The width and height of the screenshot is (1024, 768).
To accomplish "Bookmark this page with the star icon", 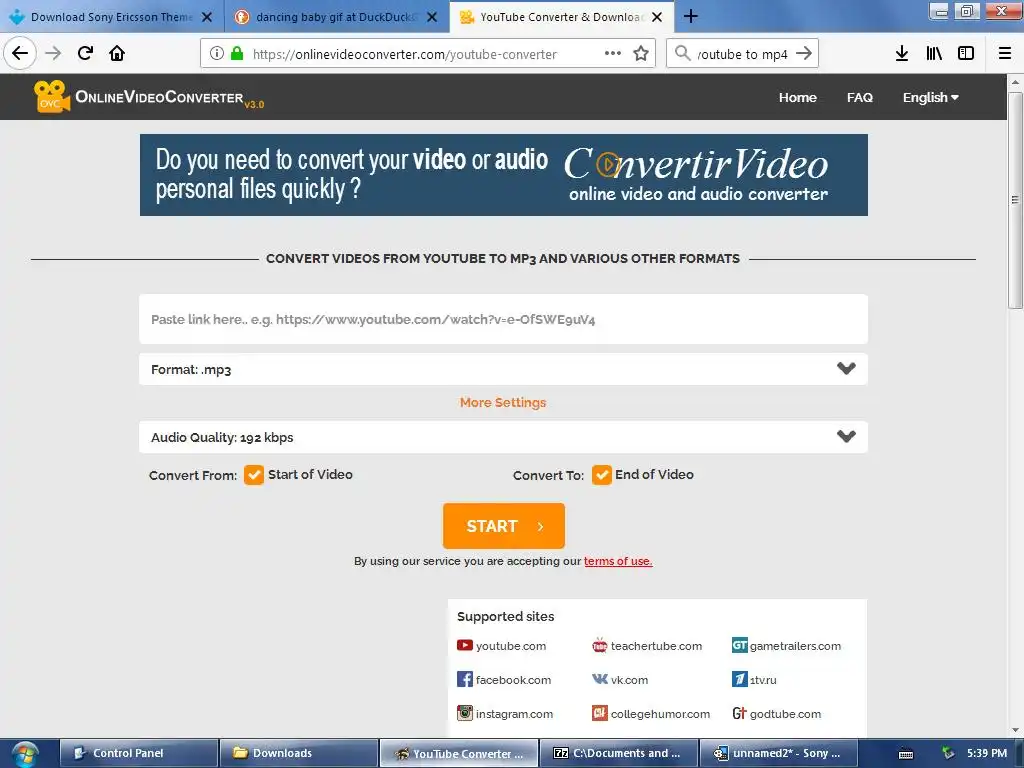I will [641, 54].
